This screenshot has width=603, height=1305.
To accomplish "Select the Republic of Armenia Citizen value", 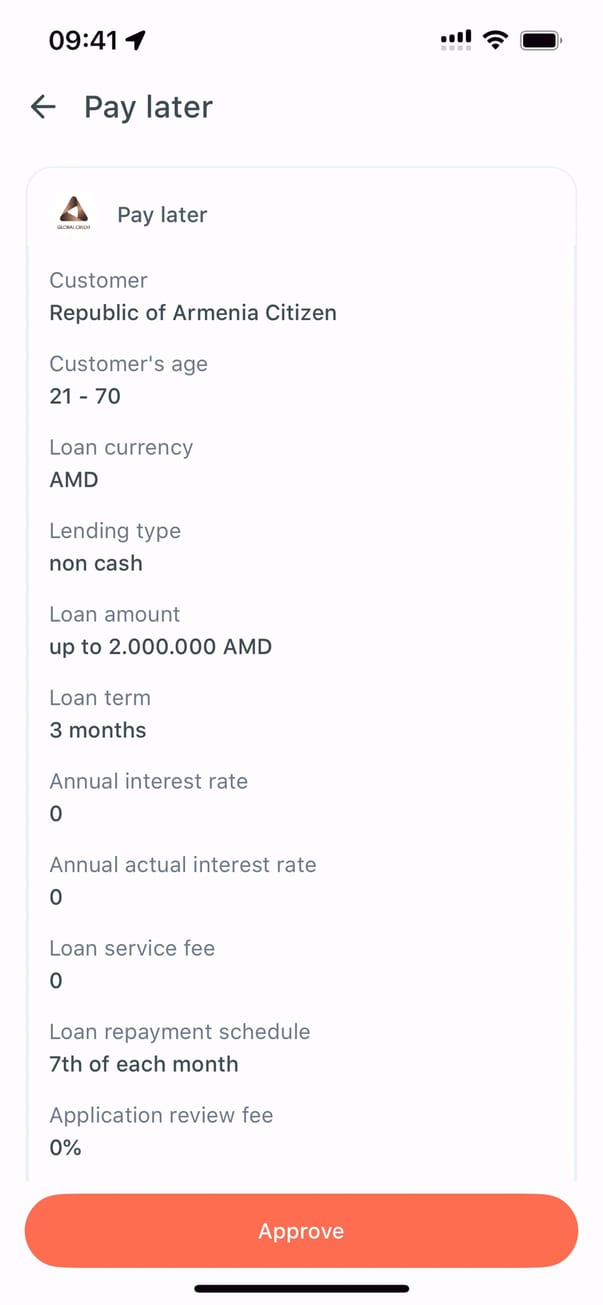I will 193,313.
